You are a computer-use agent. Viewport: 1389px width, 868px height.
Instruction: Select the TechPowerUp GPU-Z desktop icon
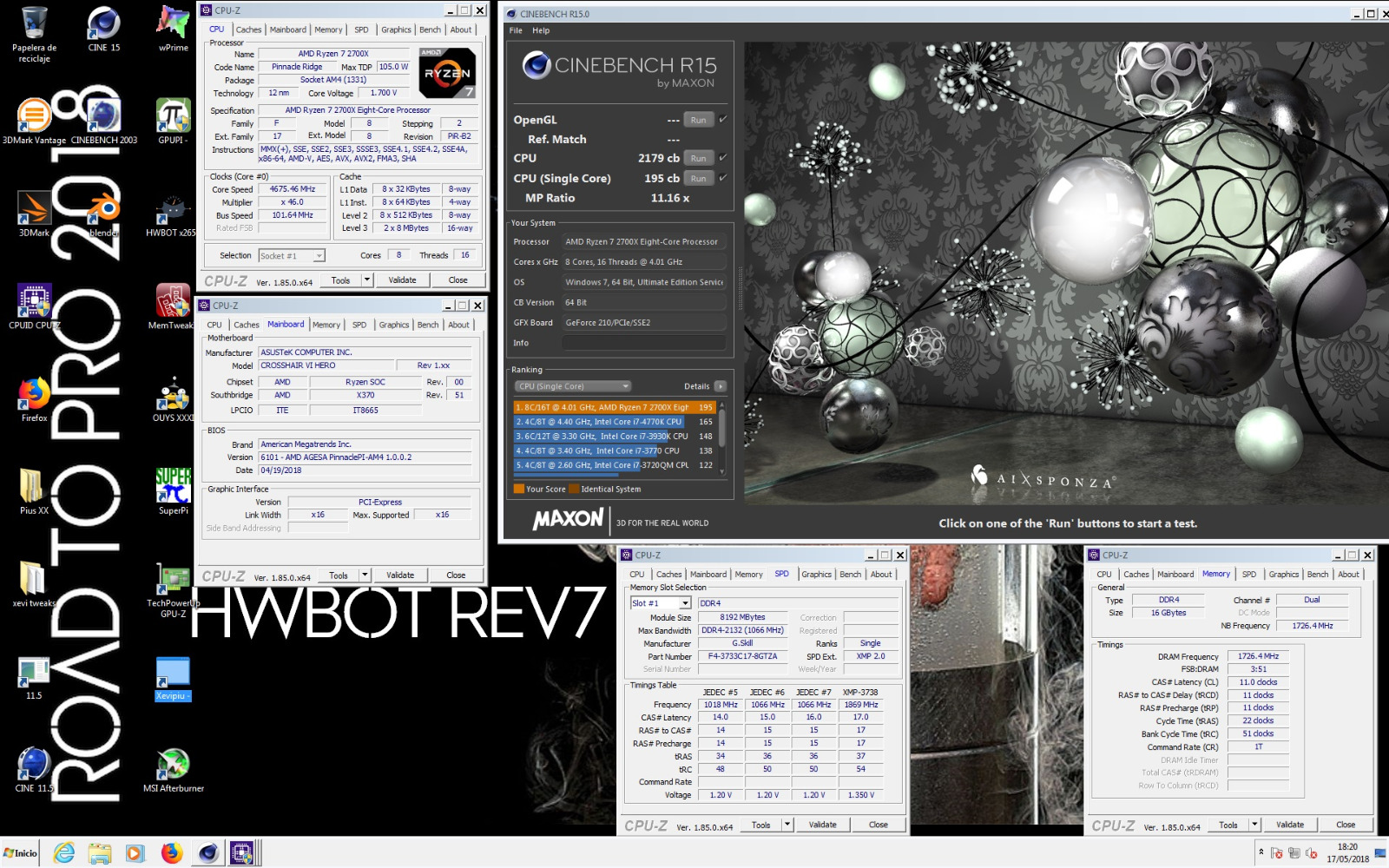(x=173, y=590)
